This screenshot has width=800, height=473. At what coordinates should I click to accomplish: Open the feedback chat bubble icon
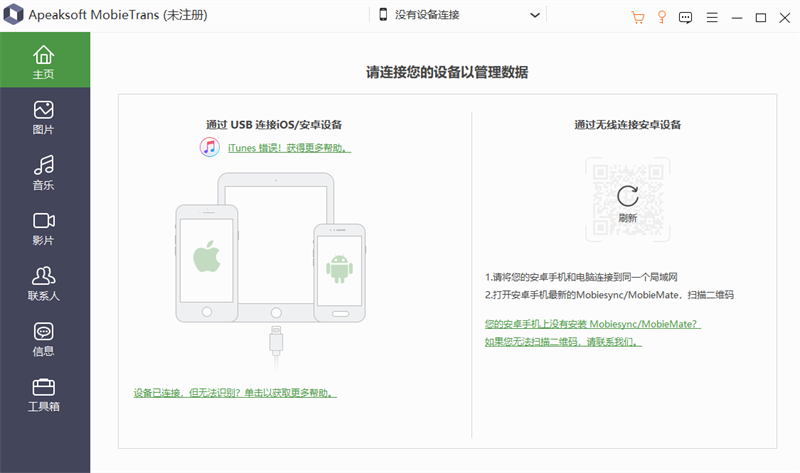pyautogui.click(x=685, y=18)
